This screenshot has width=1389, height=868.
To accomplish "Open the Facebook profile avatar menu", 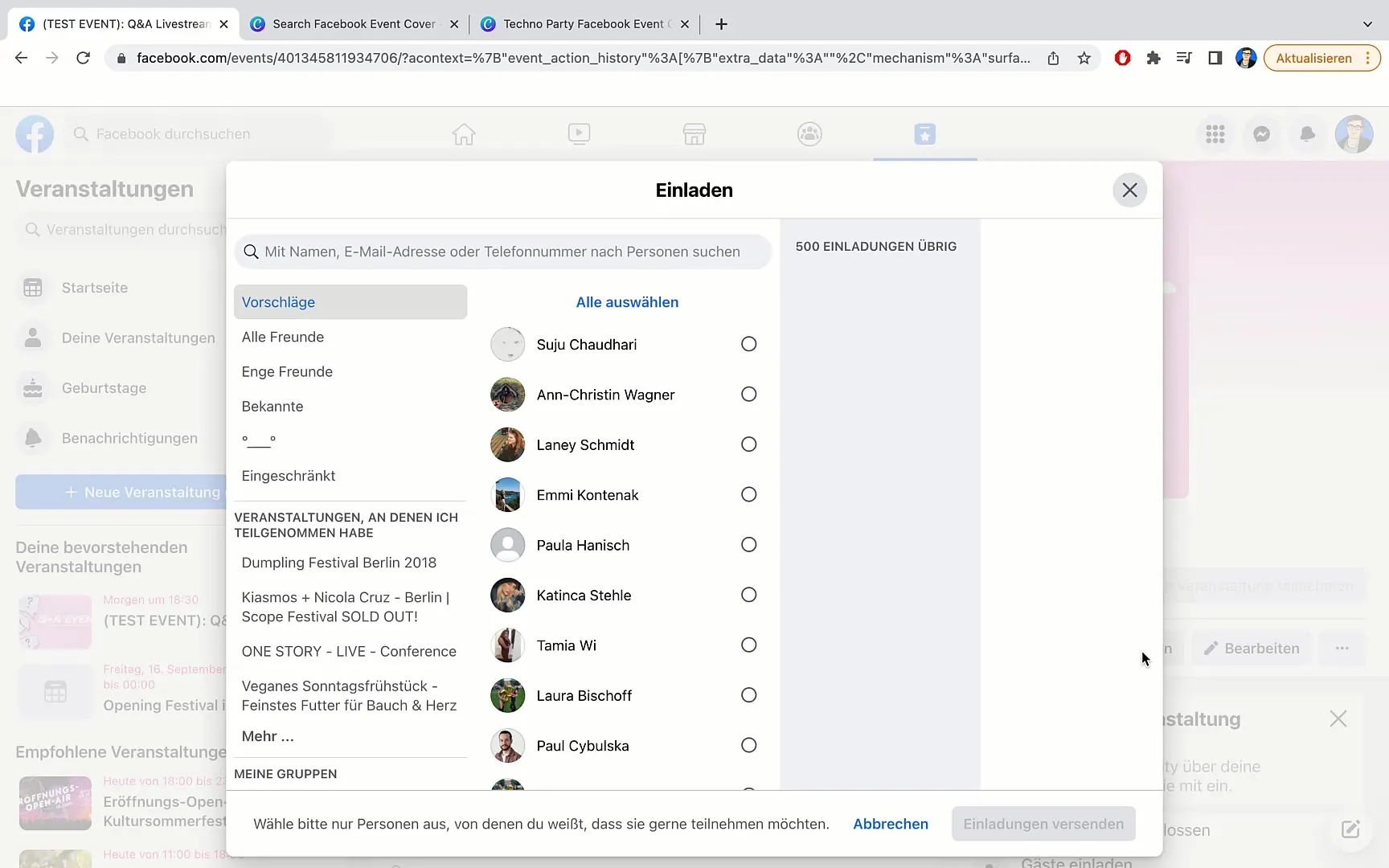I will click(x=1354, y=134).
